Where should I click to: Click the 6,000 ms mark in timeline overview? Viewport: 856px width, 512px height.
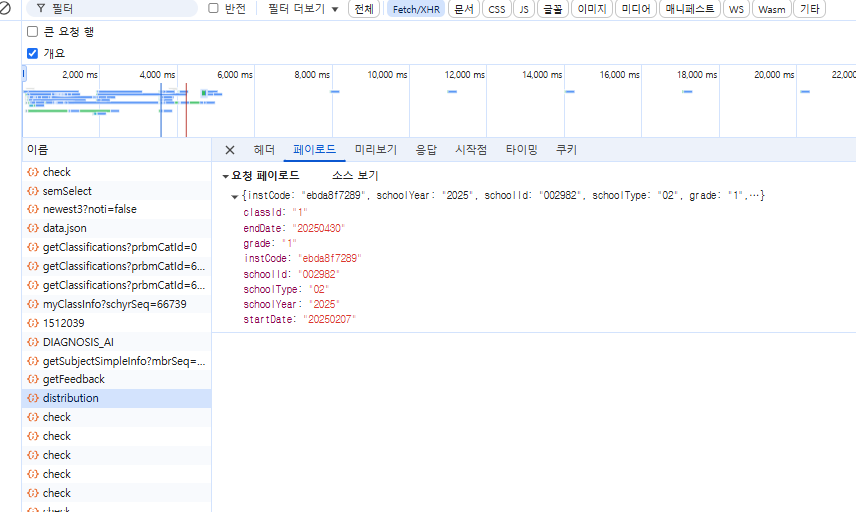tap(235, 75)
